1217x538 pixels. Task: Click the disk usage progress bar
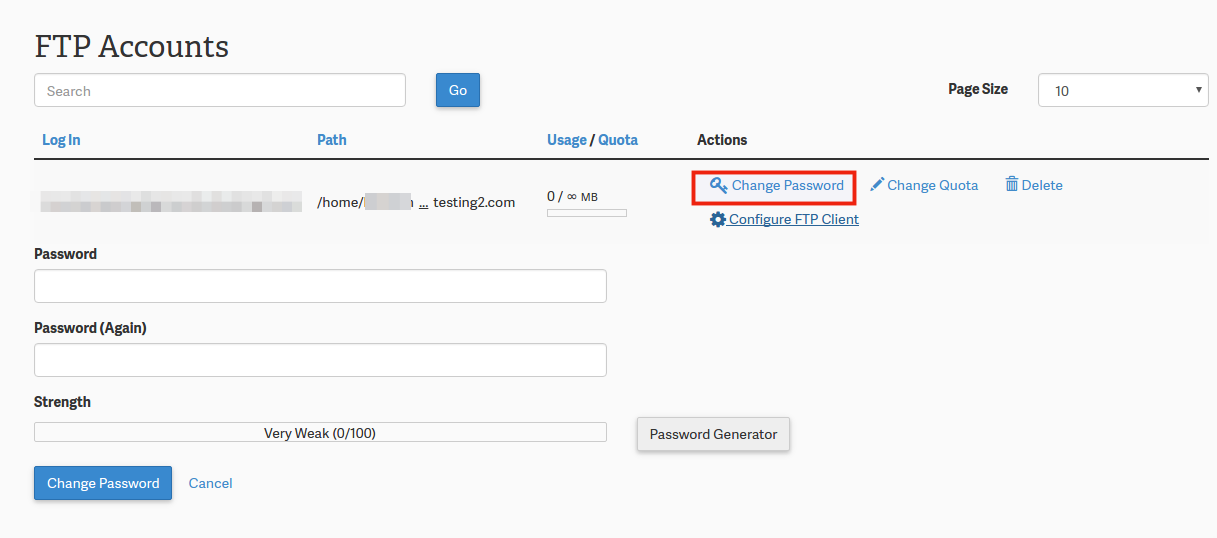pos(586,213)
